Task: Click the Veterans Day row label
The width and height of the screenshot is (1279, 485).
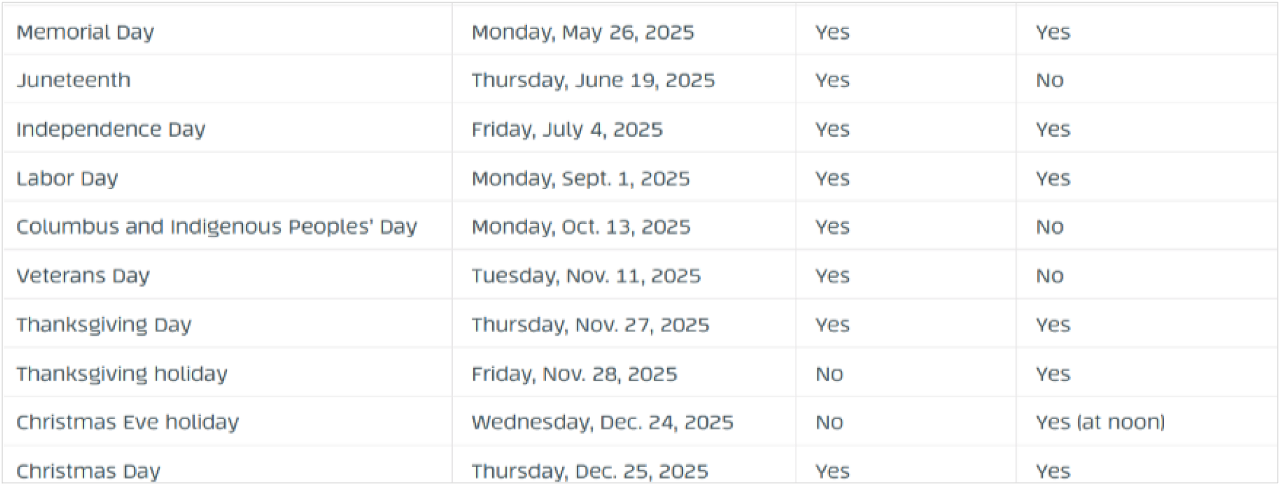Action: [83, 276]
